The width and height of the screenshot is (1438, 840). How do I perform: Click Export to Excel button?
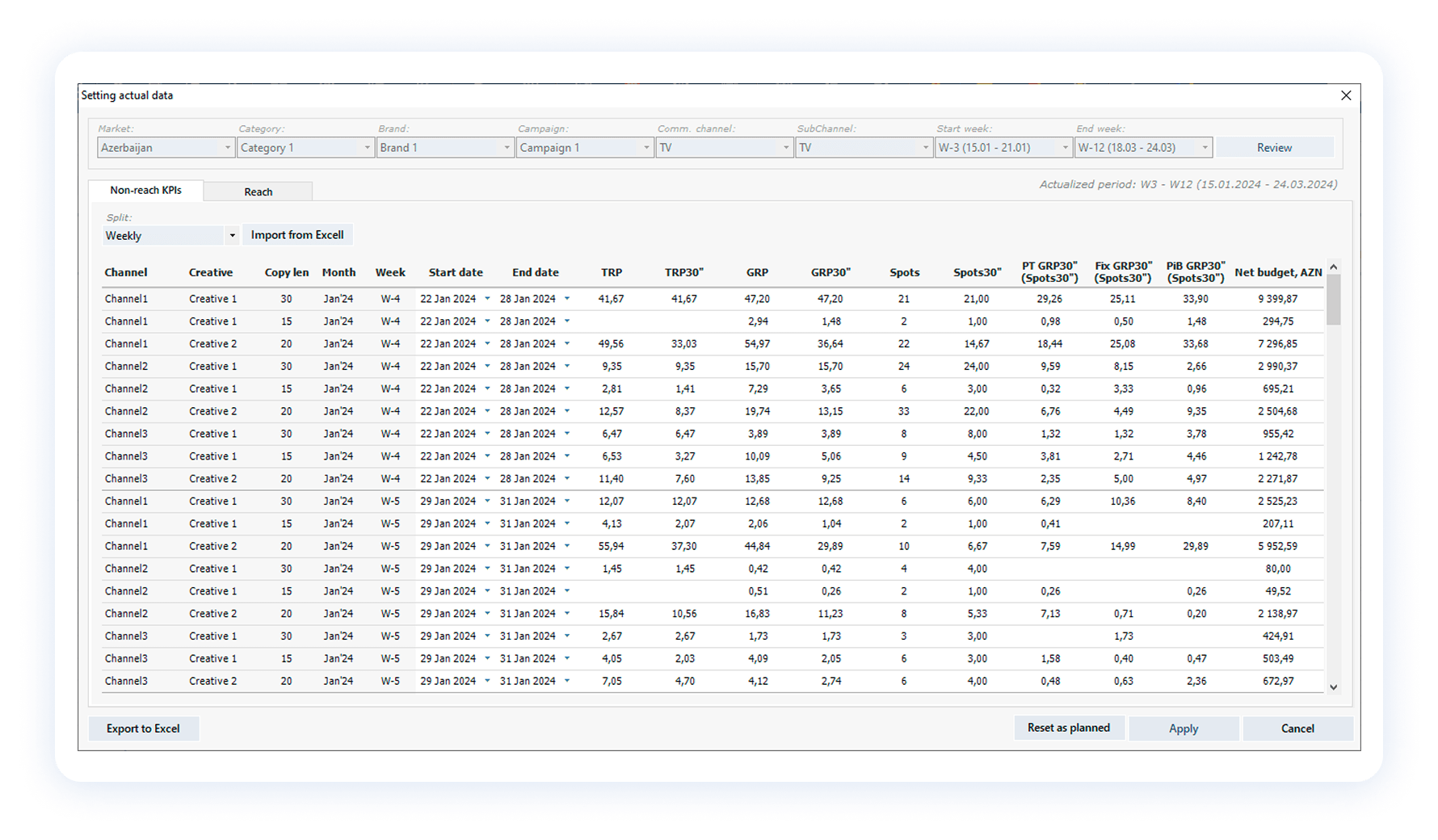pyautogui.click(x=143, y=729)
